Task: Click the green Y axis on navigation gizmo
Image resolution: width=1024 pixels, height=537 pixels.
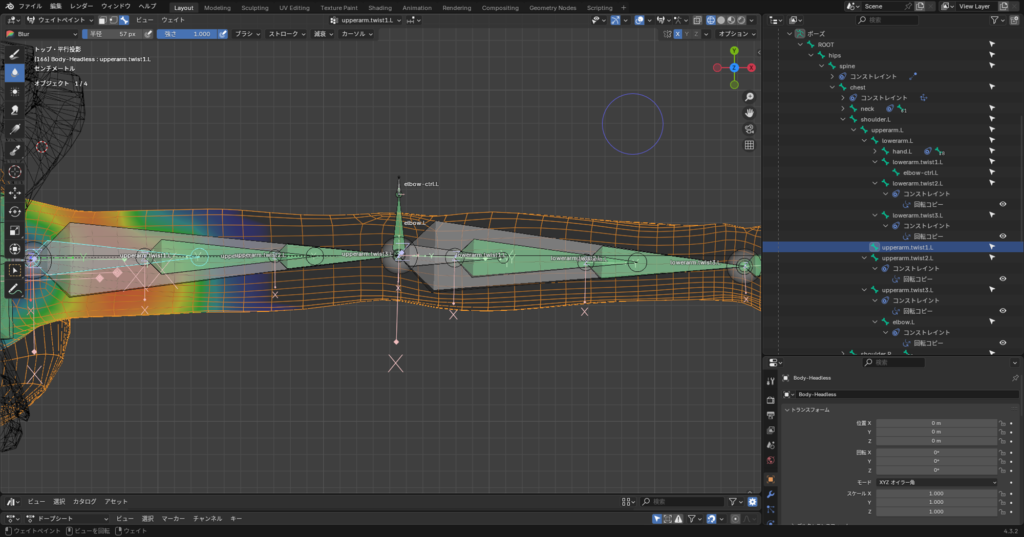Action: pyautogui.click(x=733, y=51)
